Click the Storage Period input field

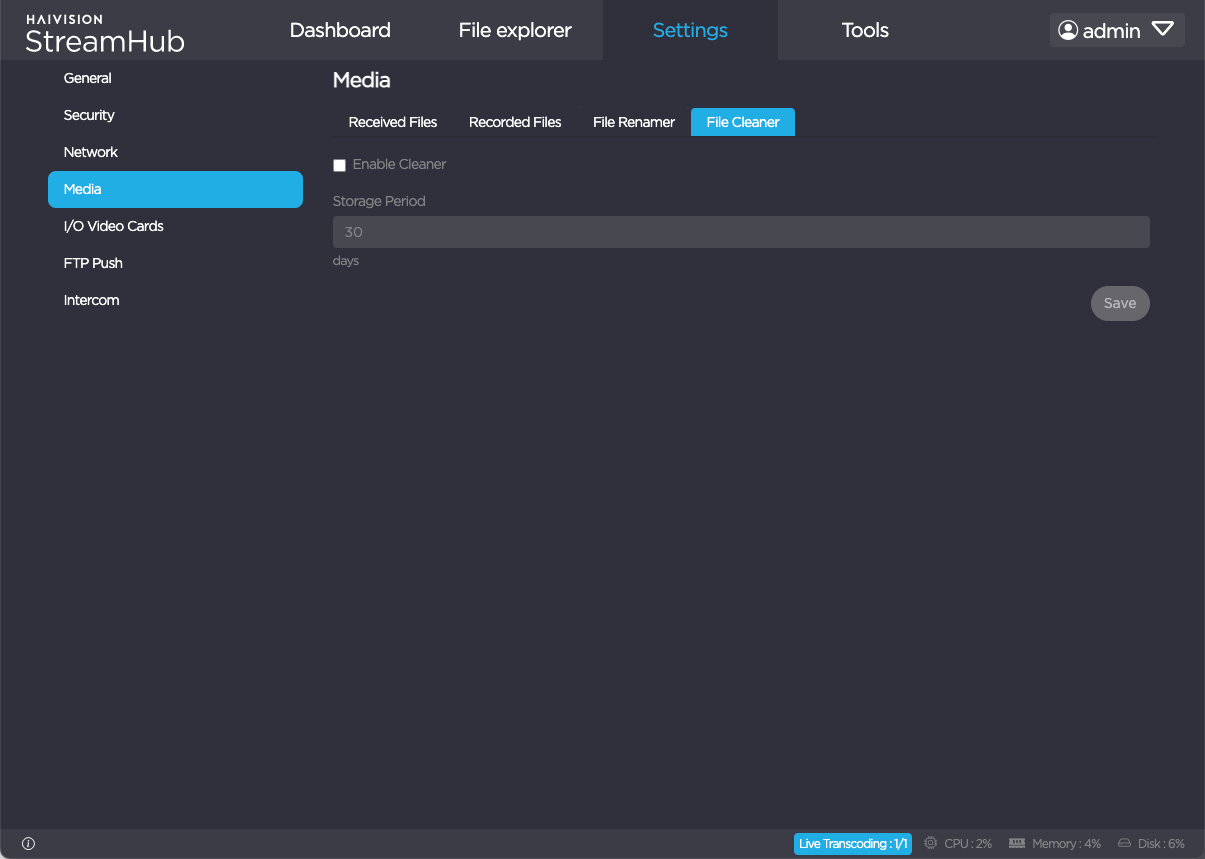pos(741,232)
